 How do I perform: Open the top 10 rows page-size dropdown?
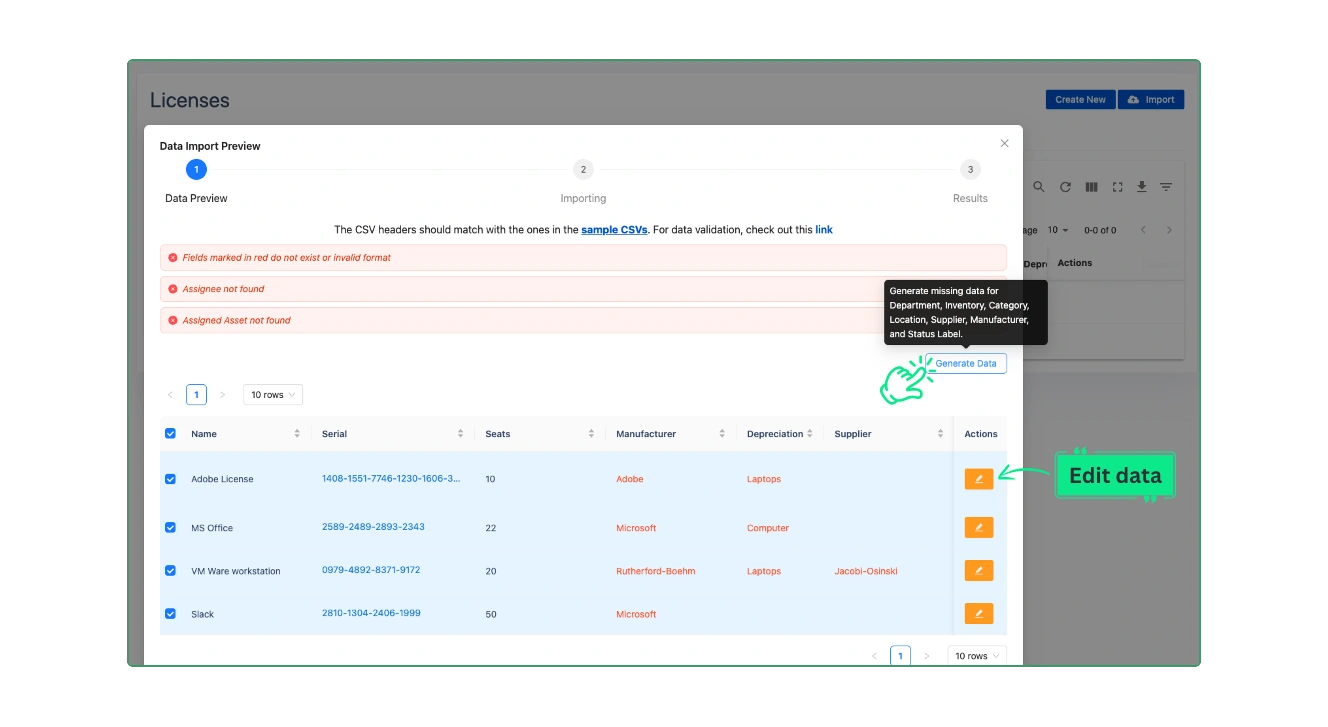click(272, 395)
